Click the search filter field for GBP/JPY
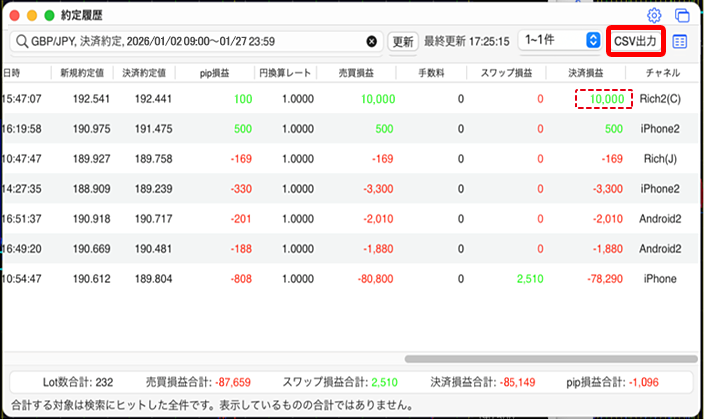The height and width of the screenshot is (419, 704). pos(190,42)
